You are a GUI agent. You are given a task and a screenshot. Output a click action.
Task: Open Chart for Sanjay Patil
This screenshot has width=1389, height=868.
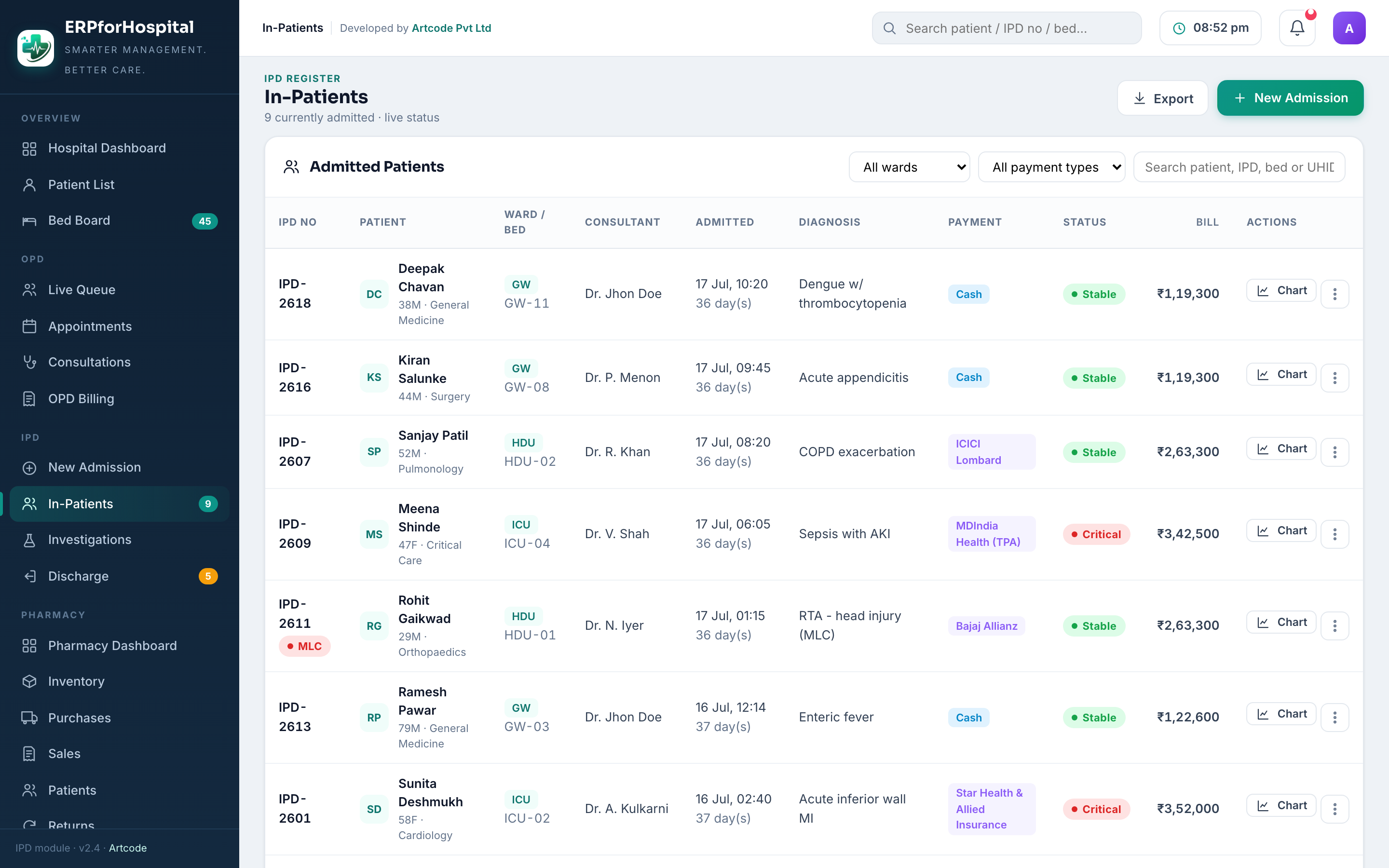(x=1280, y=449)
